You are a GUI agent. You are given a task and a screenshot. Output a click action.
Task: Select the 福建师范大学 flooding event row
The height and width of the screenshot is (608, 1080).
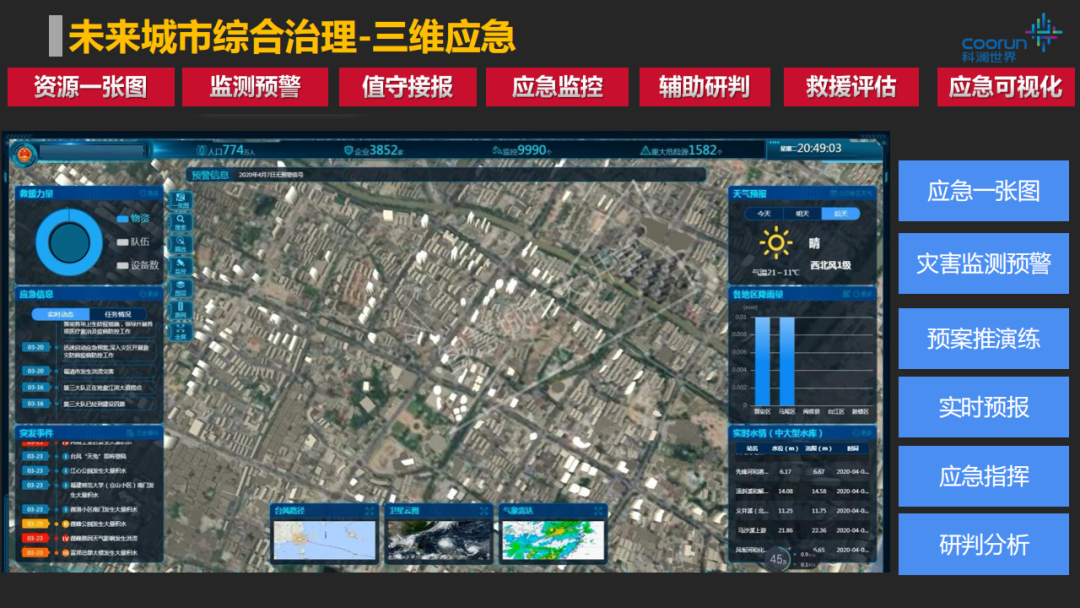[90, 490]
